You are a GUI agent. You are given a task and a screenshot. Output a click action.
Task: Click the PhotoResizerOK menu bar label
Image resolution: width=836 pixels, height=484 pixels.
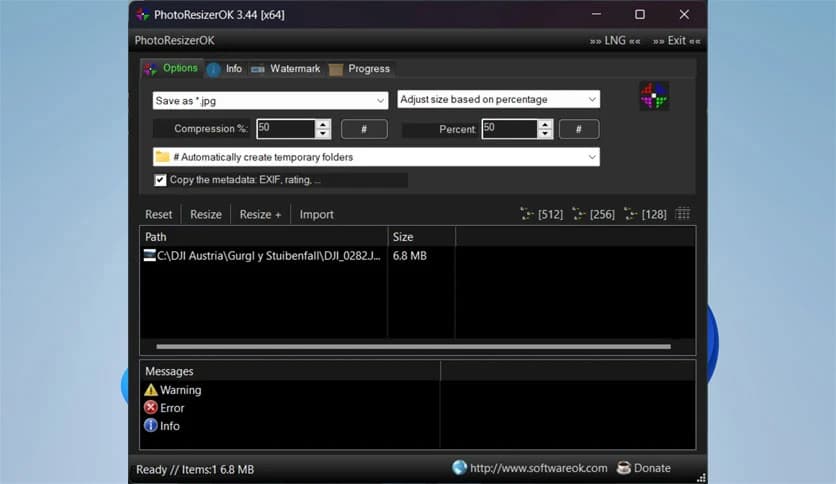click(174, 41)
